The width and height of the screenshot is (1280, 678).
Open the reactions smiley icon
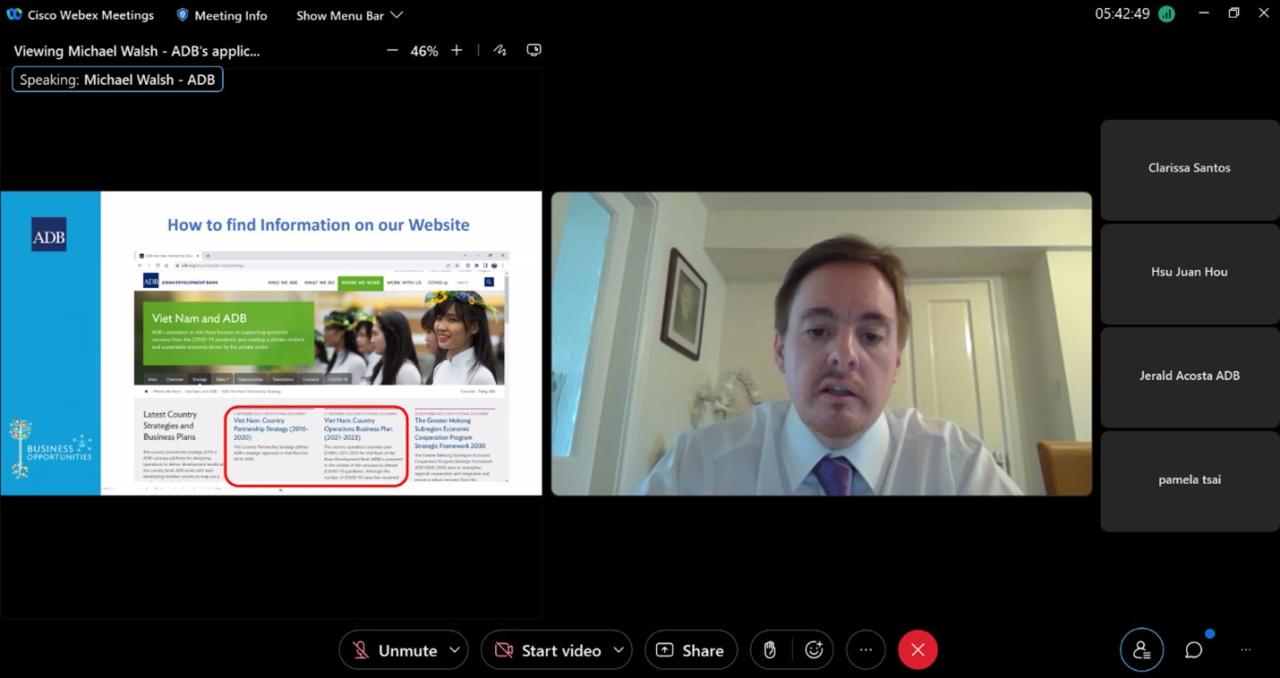click(x=814, y=650)
